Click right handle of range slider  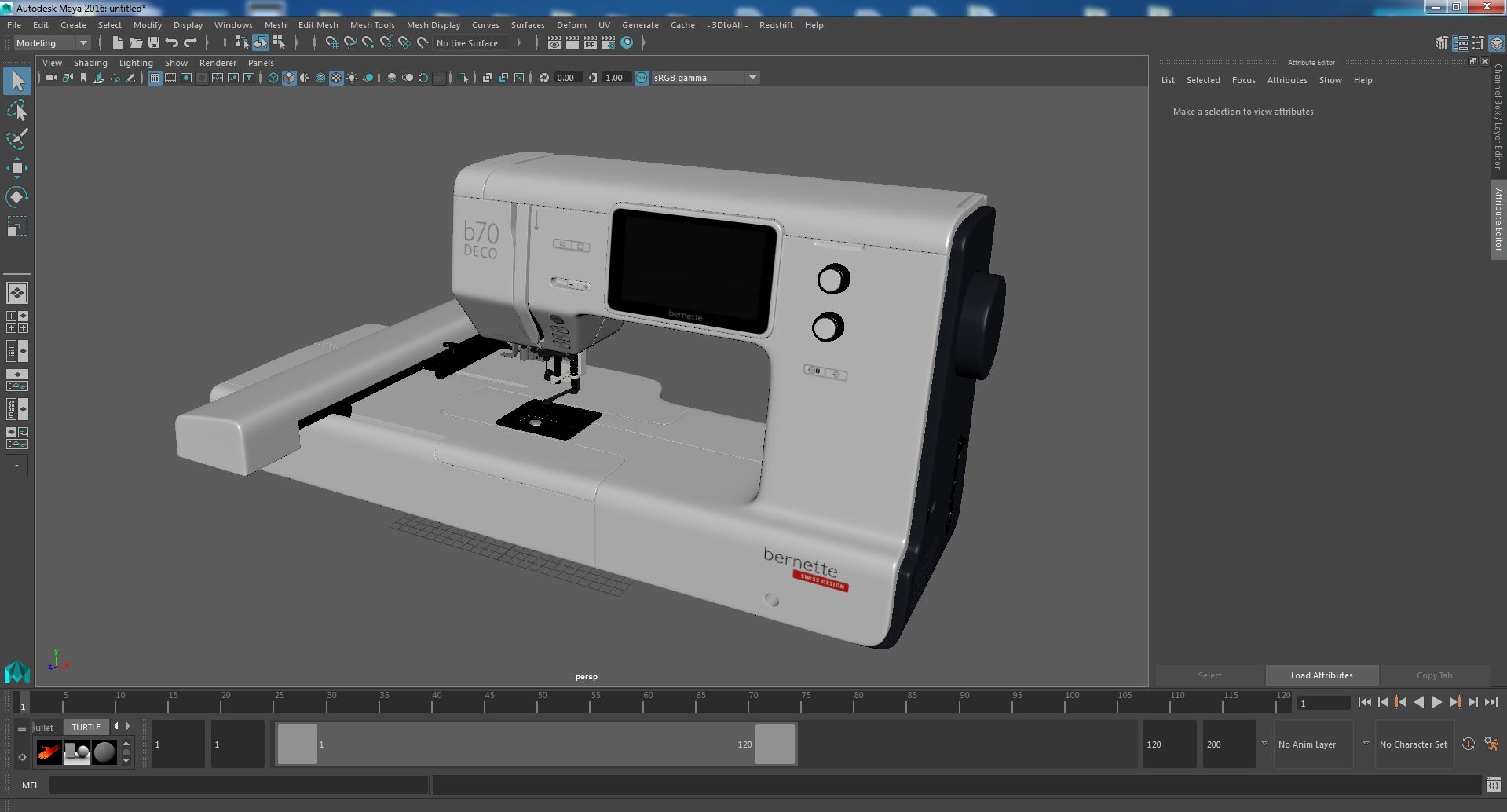point(775,744)
